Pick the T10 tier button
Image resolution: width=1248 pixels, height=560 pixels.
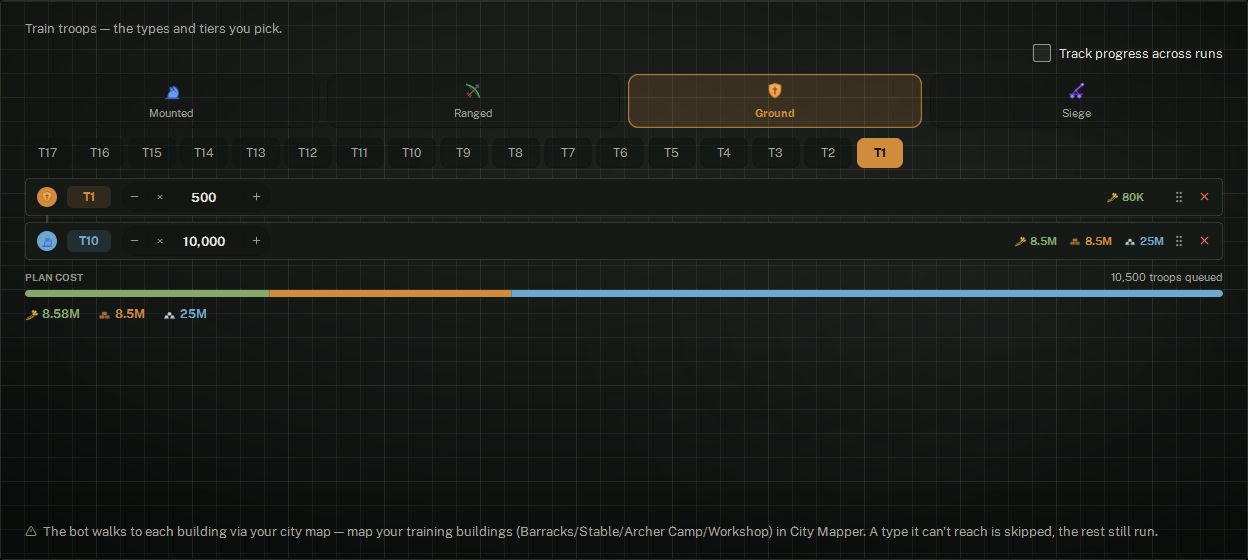[x=412, y=153]
